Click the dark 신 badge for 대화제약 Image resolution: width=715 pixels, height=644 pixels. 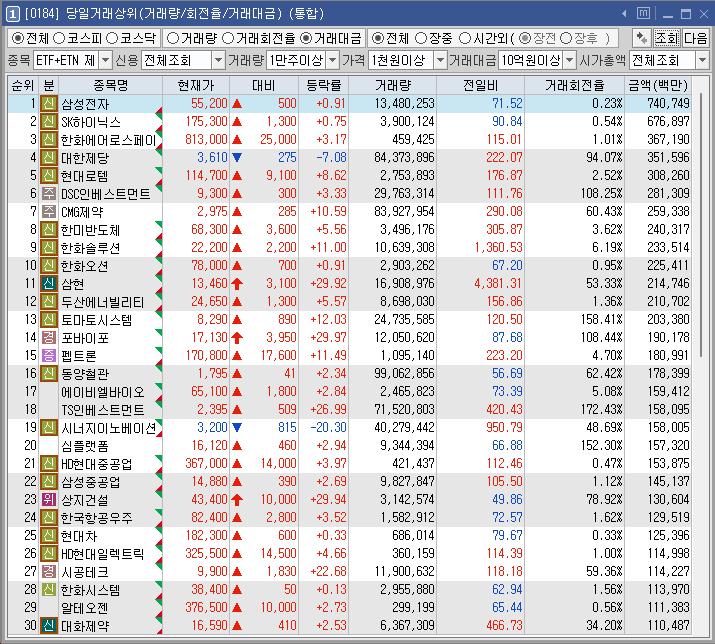click(x=48, y=626)
